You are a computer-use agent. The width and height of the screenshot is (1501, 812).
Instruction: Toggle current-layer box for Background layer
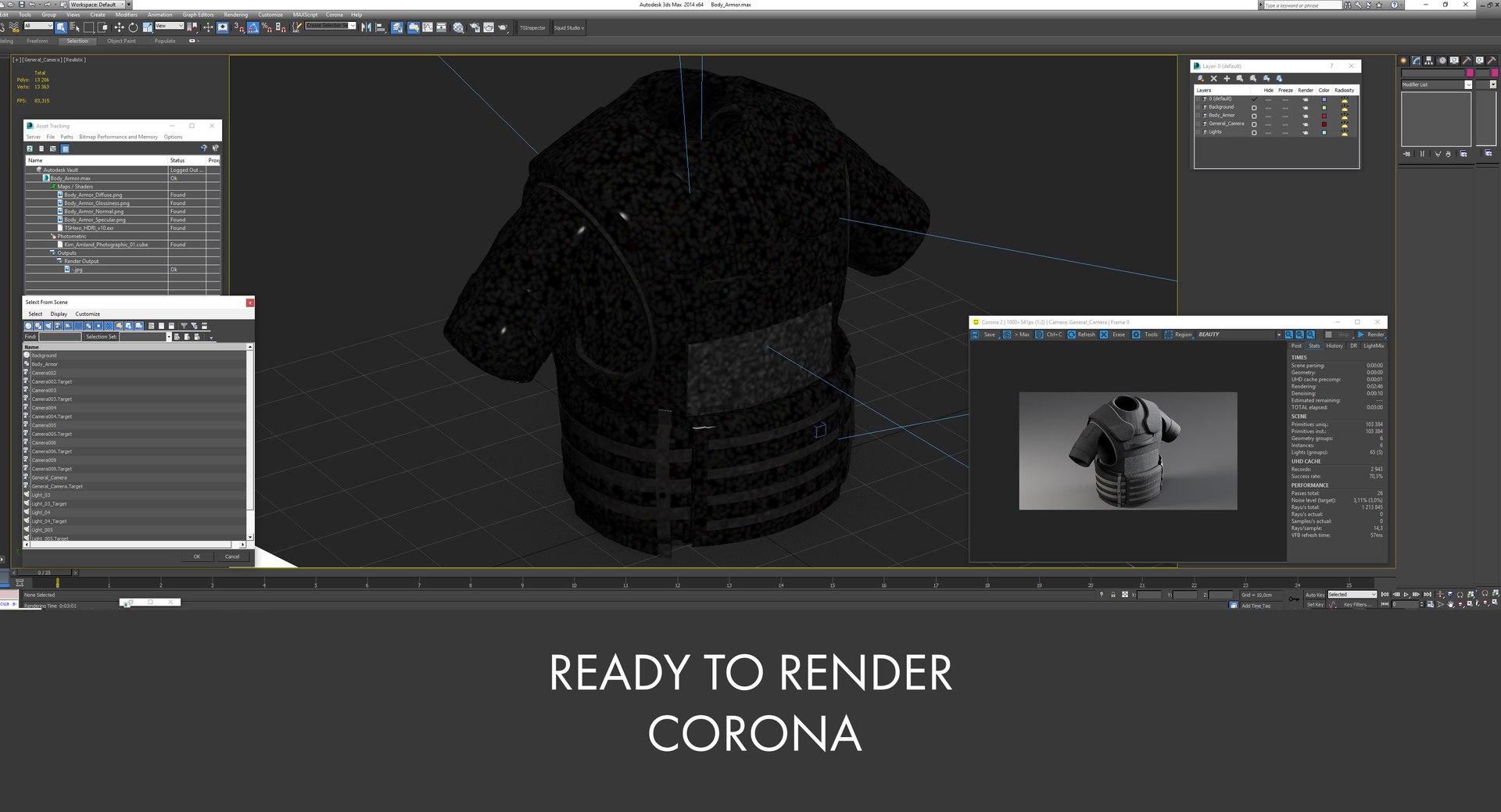[1254, 107]
